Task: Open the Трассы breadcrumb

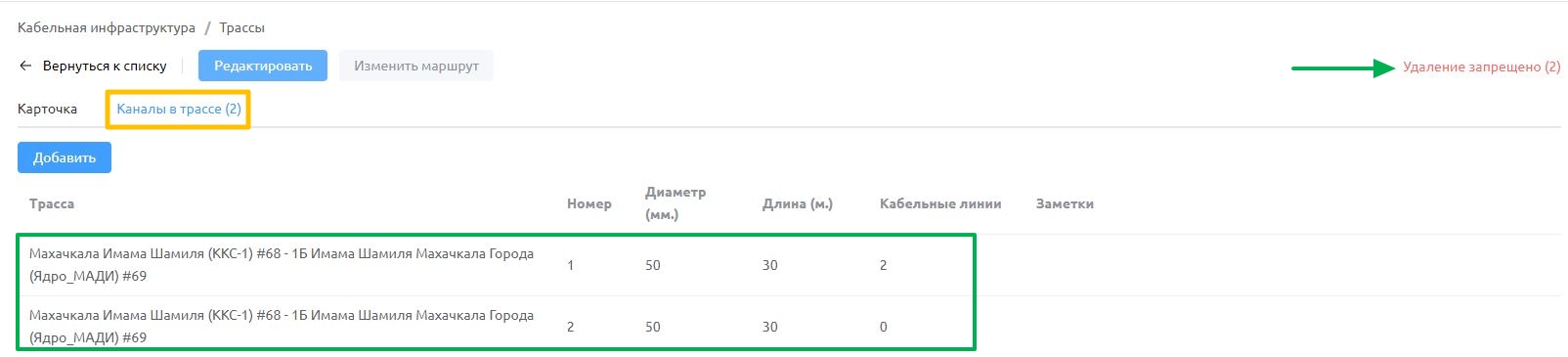Action: coord(241,27)
